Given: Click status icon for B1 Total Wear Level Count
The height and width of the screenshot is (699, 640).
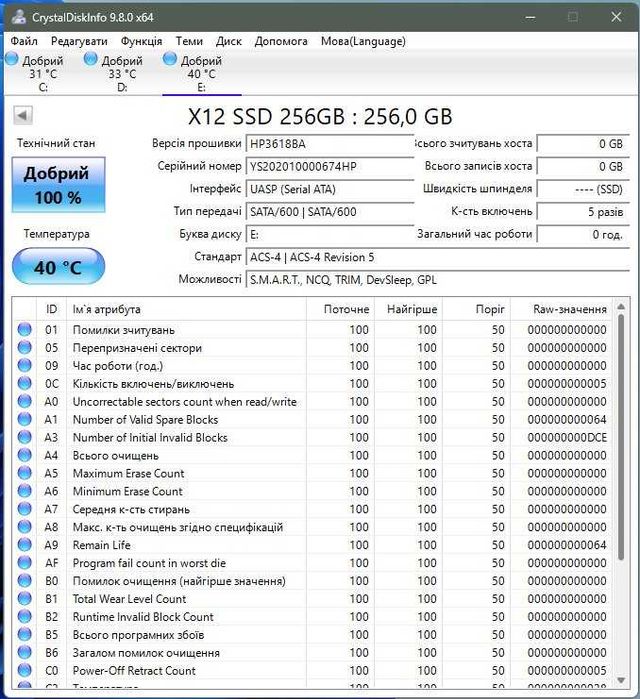Looking at the screenshot, I should [x=25, y=599].
